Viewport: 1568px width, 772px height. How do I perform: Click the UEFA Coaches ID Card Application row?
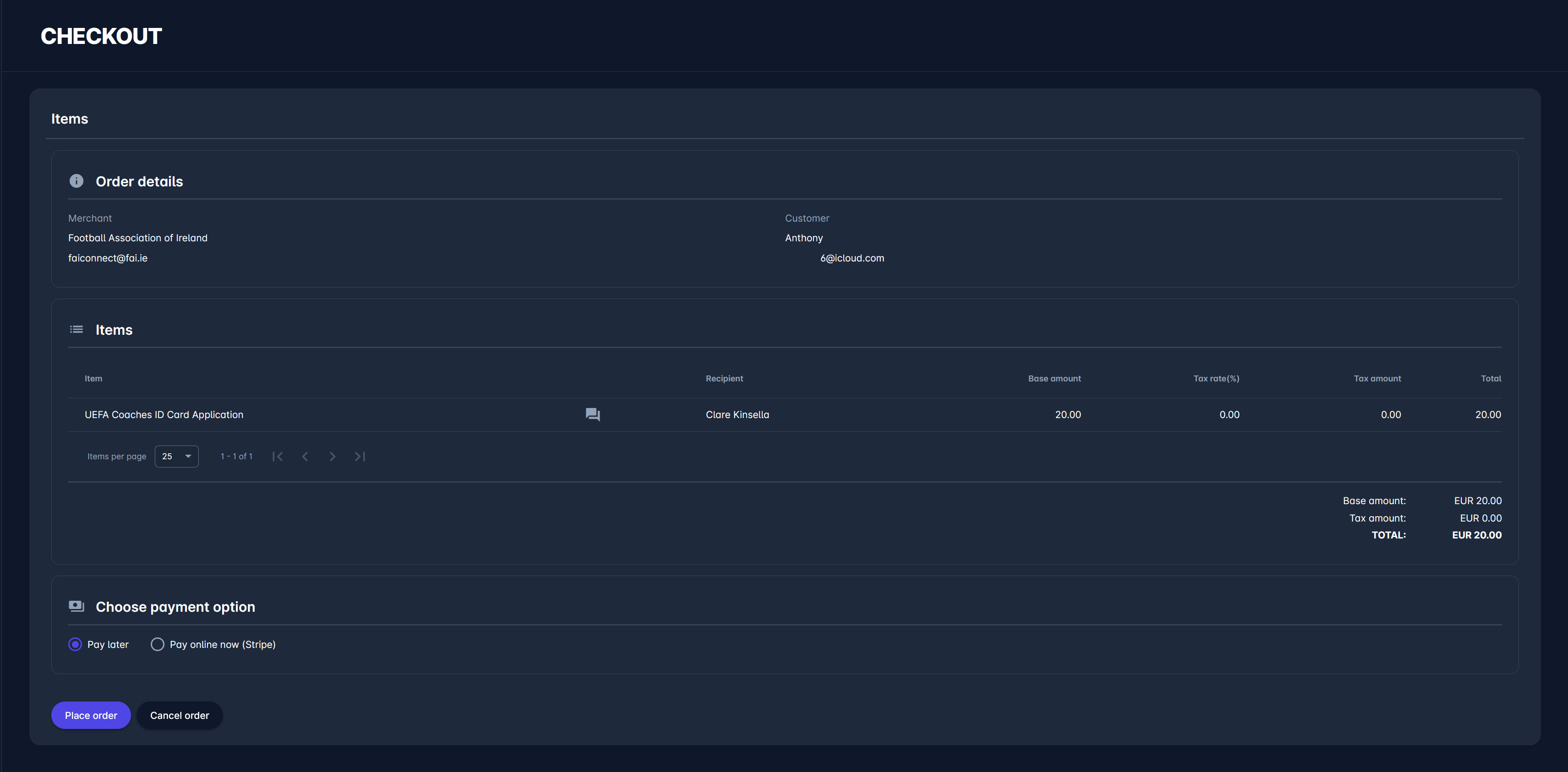coord(164,414)
